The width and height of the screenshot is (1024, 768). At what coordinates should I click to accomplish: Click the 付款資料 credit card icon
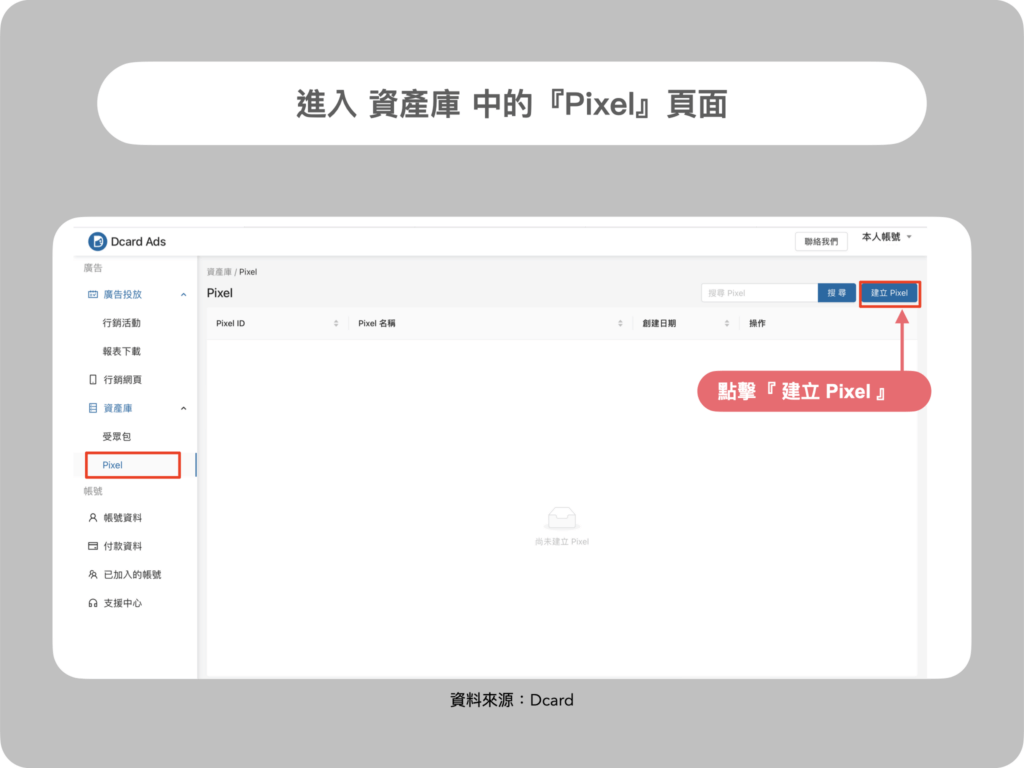click(93, 546)
